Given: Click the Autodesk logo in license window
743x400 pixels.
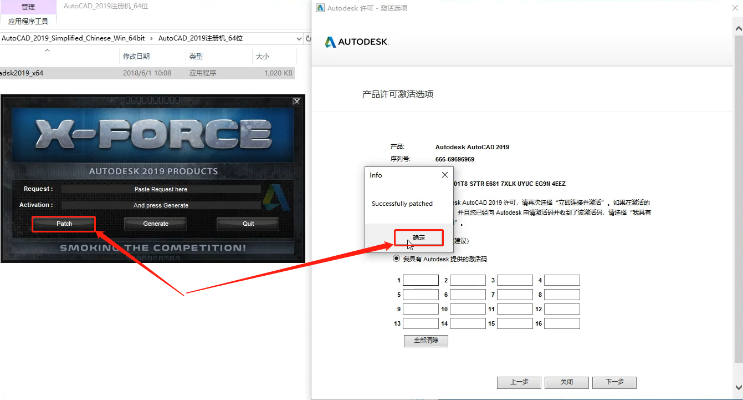Looking at the screenshot, I should click(356, 42).
